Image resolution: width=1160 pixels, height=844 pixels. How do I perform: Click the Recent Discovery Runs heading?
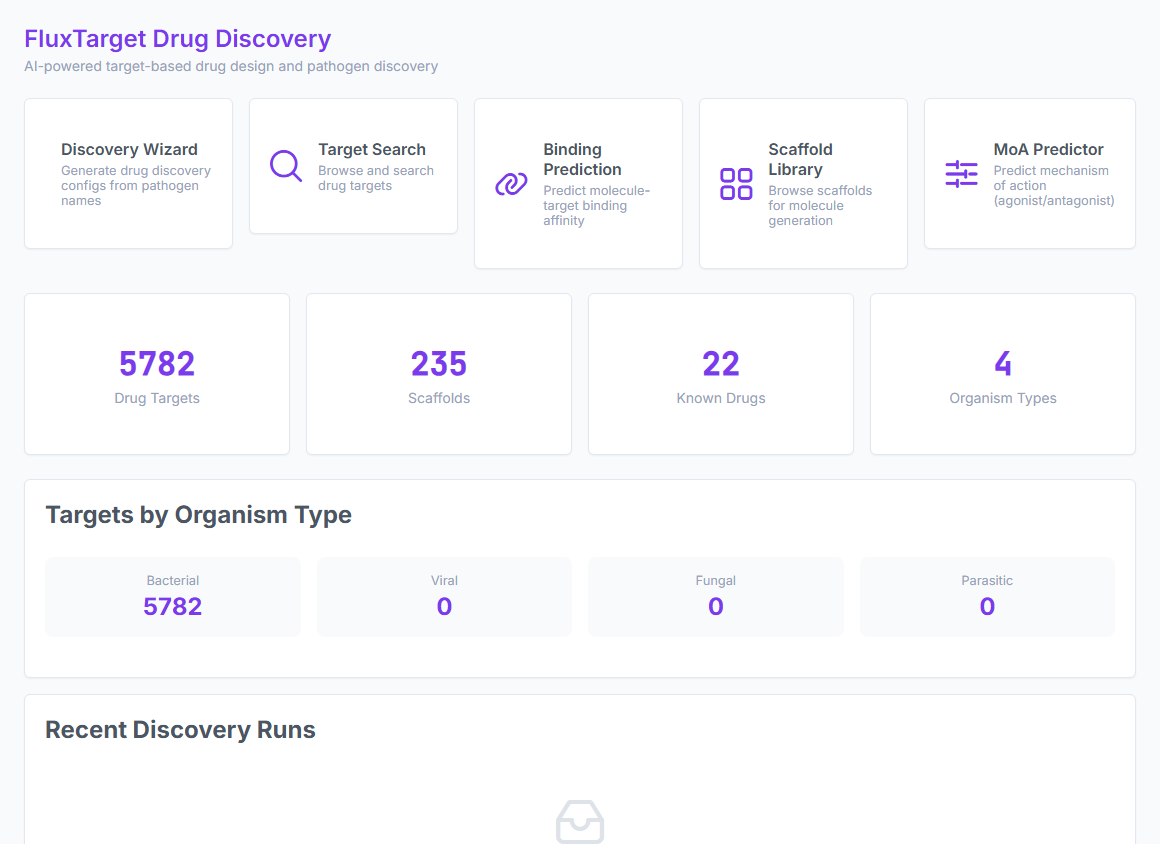point(181,730)
